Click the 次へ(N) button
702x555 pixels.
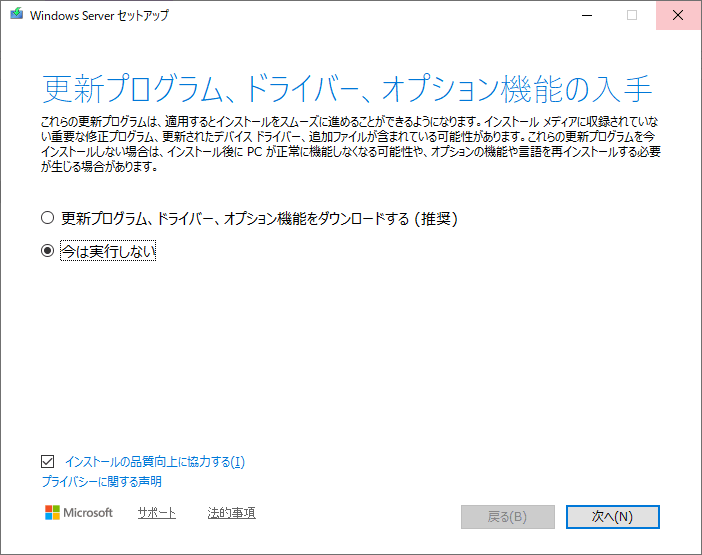click(x=612, y=516)
